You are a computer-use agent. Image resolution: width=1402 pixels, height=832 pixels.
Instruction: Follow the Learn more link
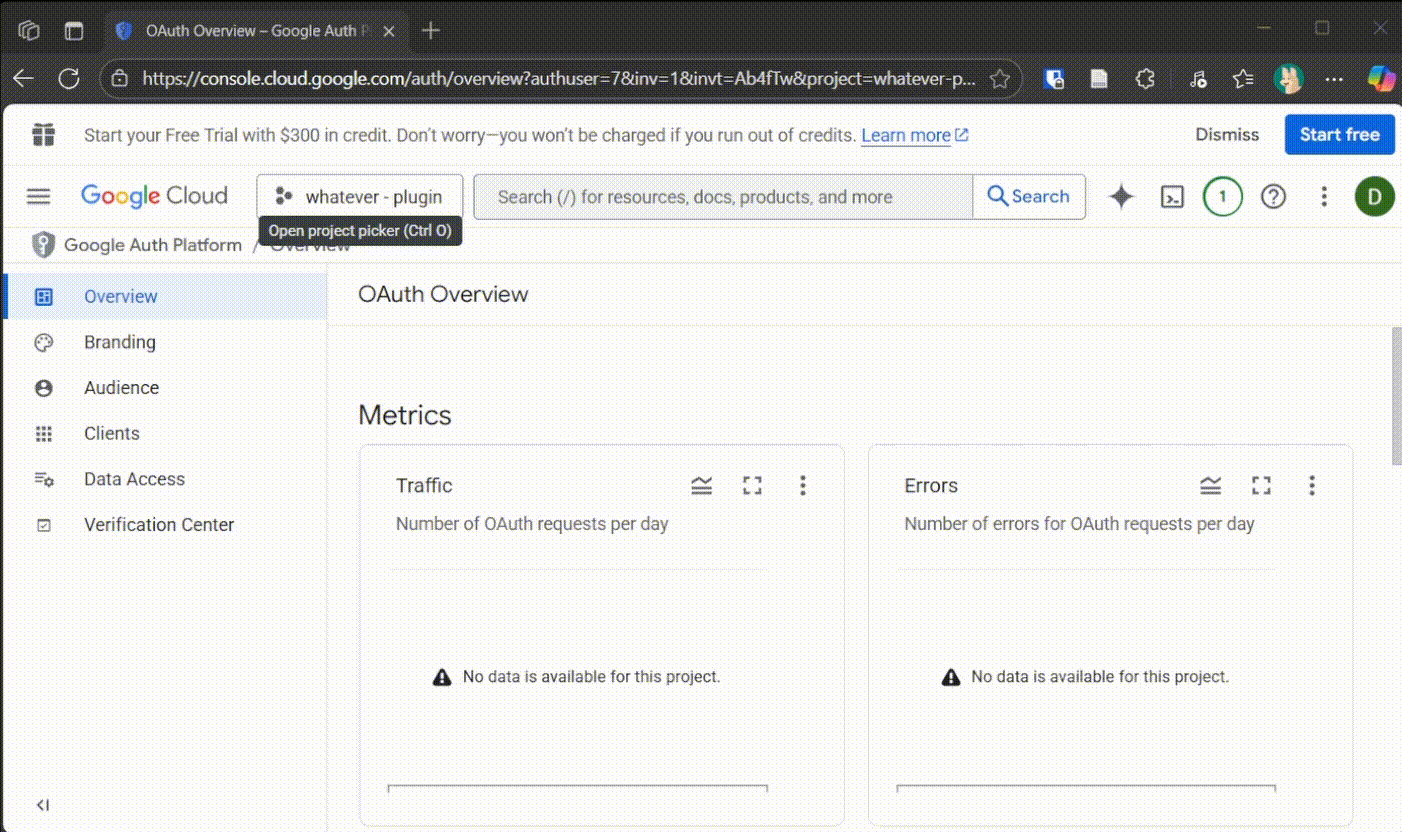(914, 135)
